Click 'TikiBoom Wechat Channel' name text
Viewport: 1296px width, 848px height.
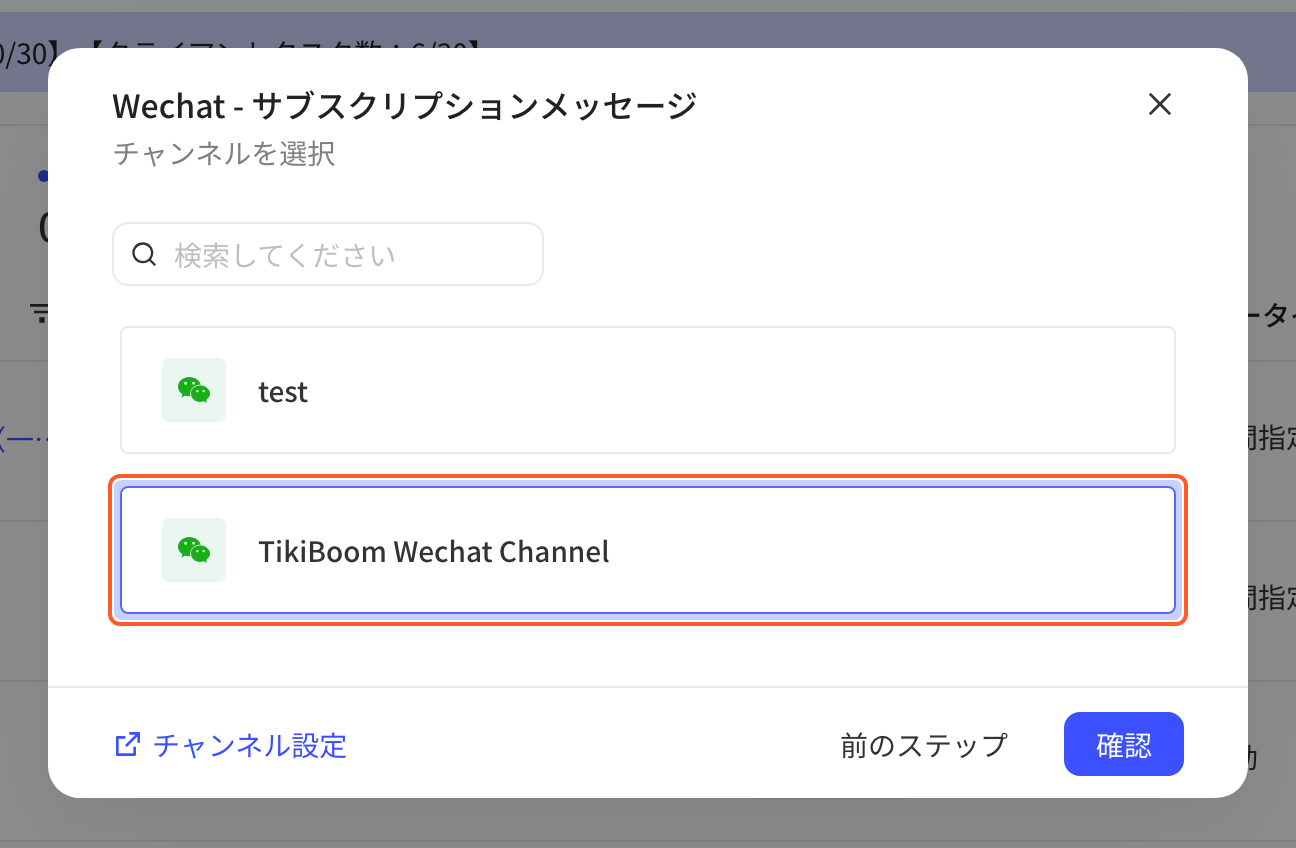pos(434,551)
